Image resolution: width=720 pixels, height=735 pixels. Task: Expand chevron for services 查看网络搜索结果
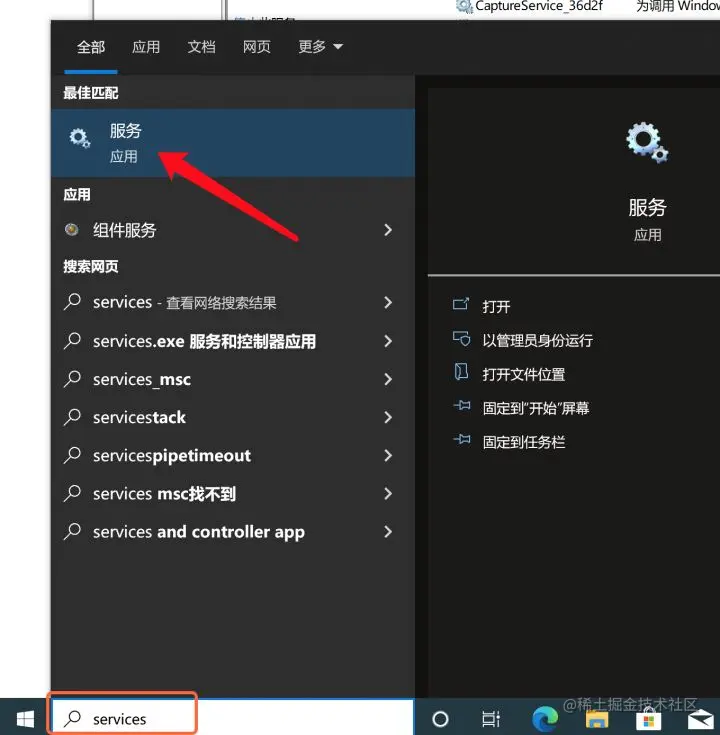[388, 302]
